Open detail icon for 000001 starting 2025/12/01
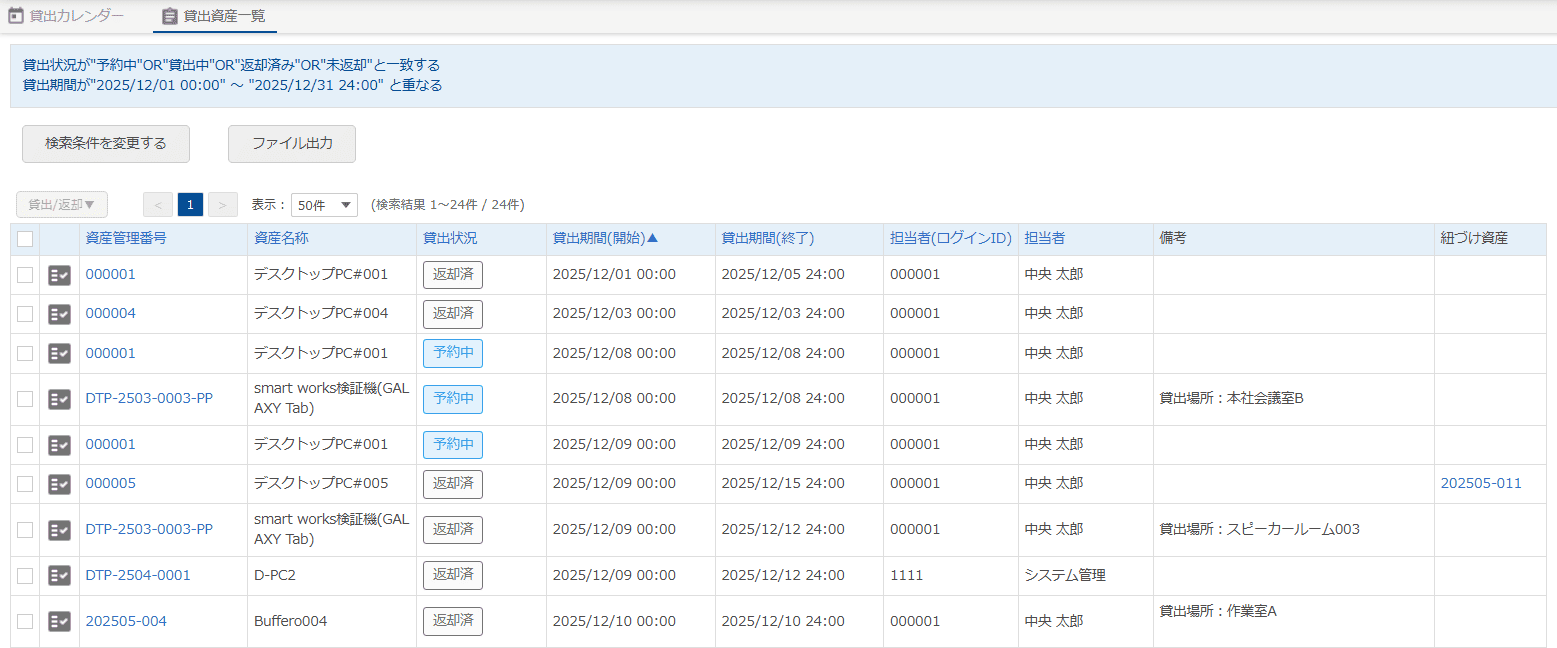 click(x=59, y=275)
